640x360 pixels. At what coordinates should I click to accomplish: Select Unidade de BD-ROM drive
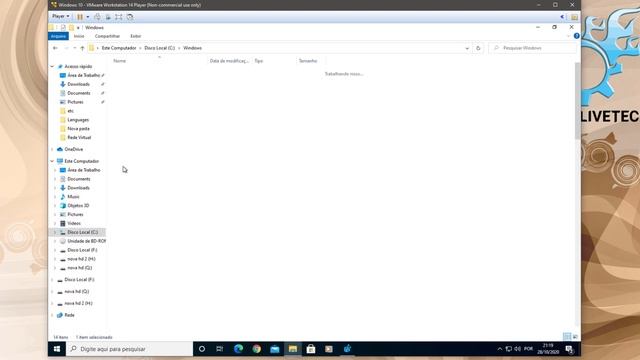pyautogui.click(x=86, y=241)
